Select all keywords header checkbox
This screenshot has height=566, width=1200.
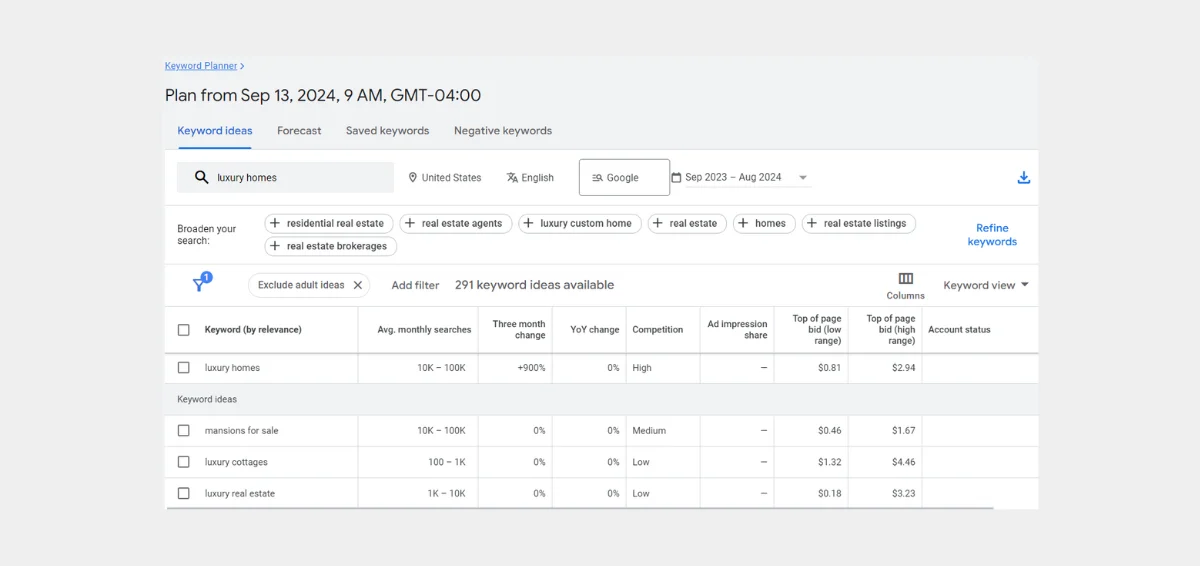click(183, 329)
